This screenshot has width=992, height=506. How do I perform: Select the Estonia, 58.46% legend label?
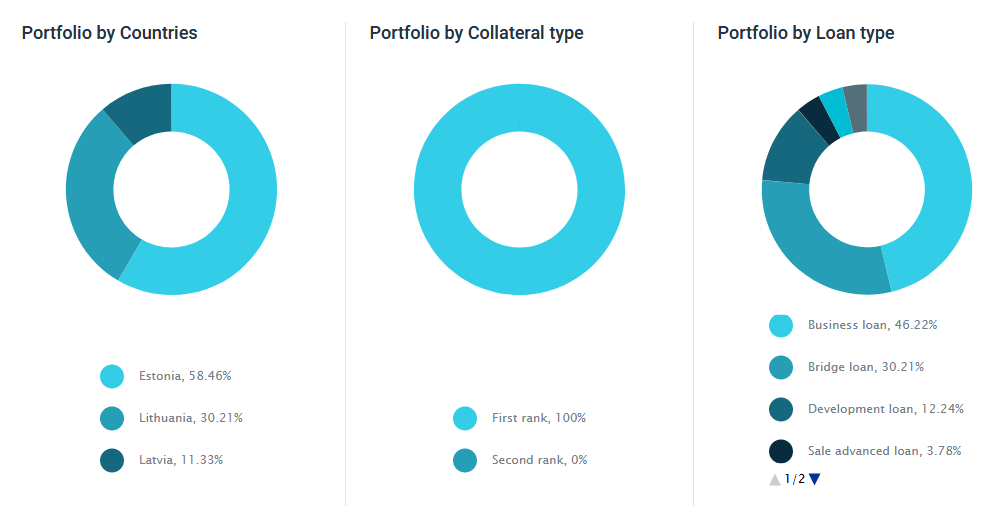(185, 376)
